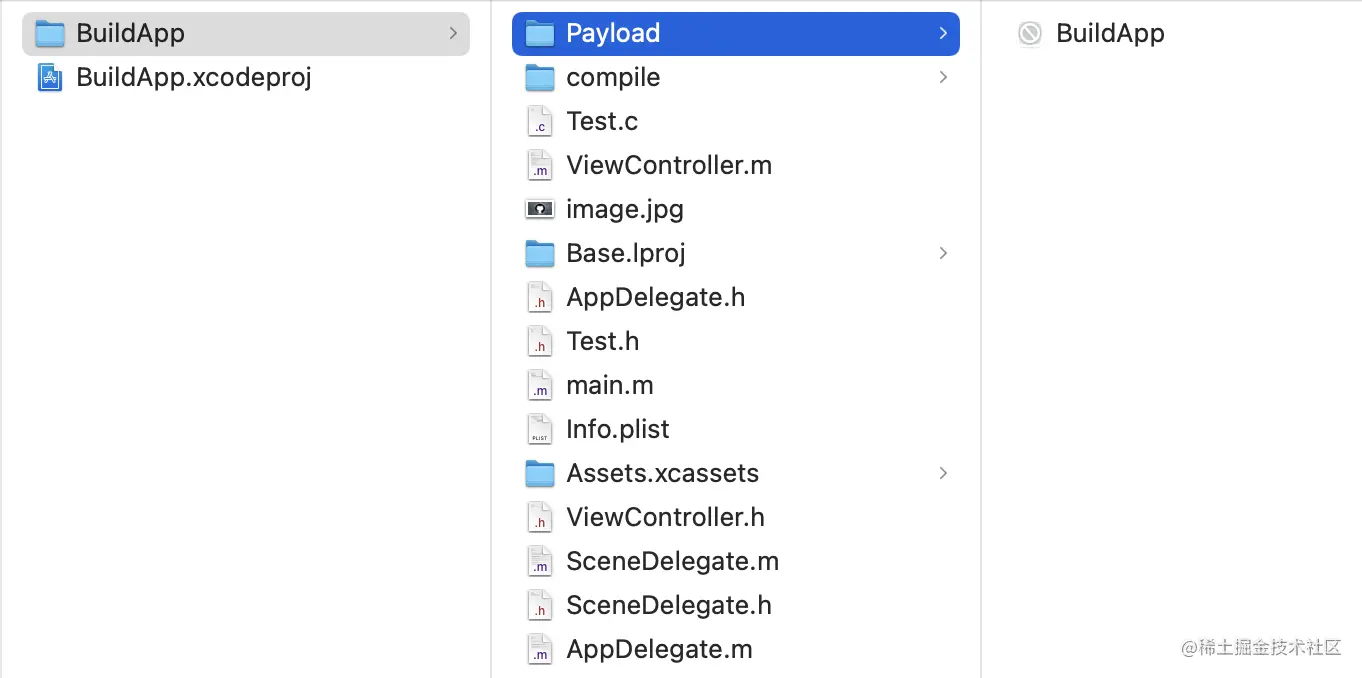This screenshot has height=678, width=1362.
Task: Select the Test.c file name
Action: tap(602, 121)
